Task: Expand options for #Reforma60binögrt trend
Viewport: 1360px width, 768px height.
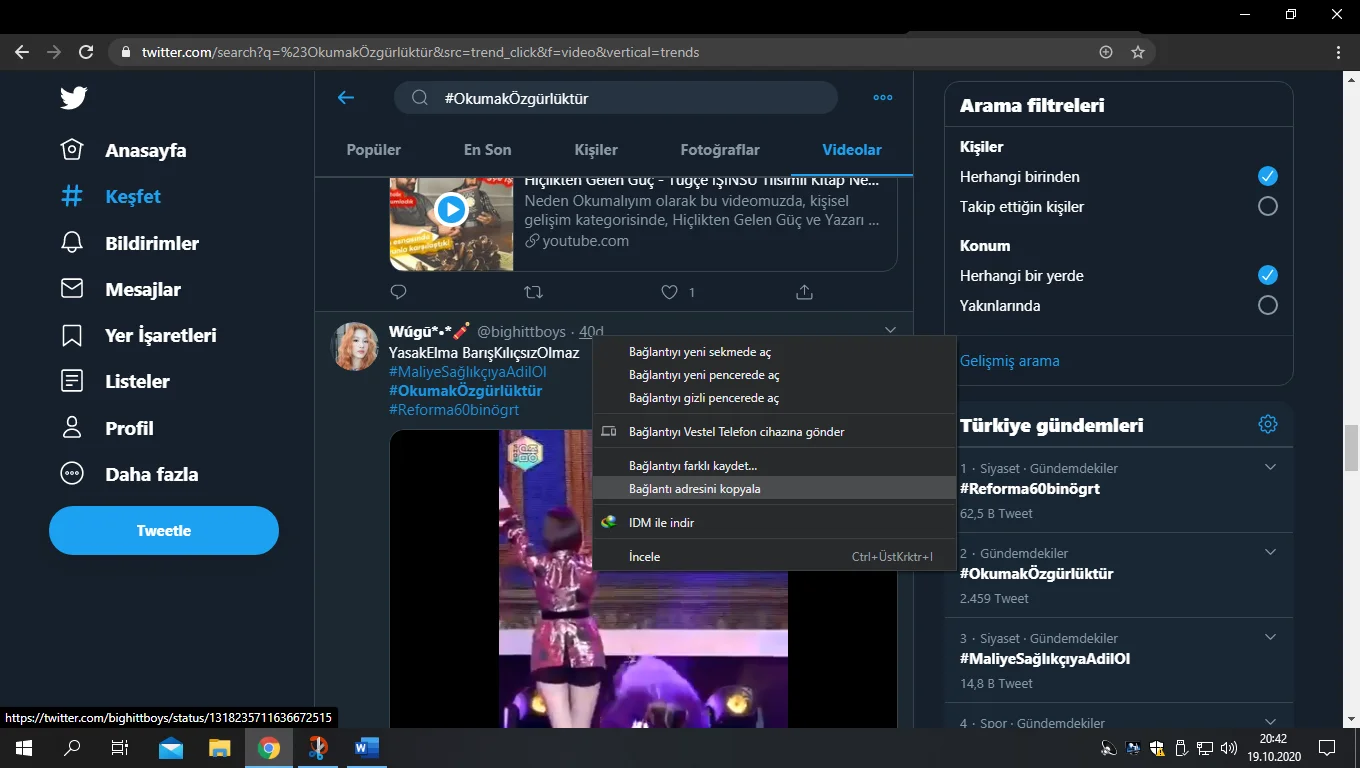Action: coord(1270,468)
